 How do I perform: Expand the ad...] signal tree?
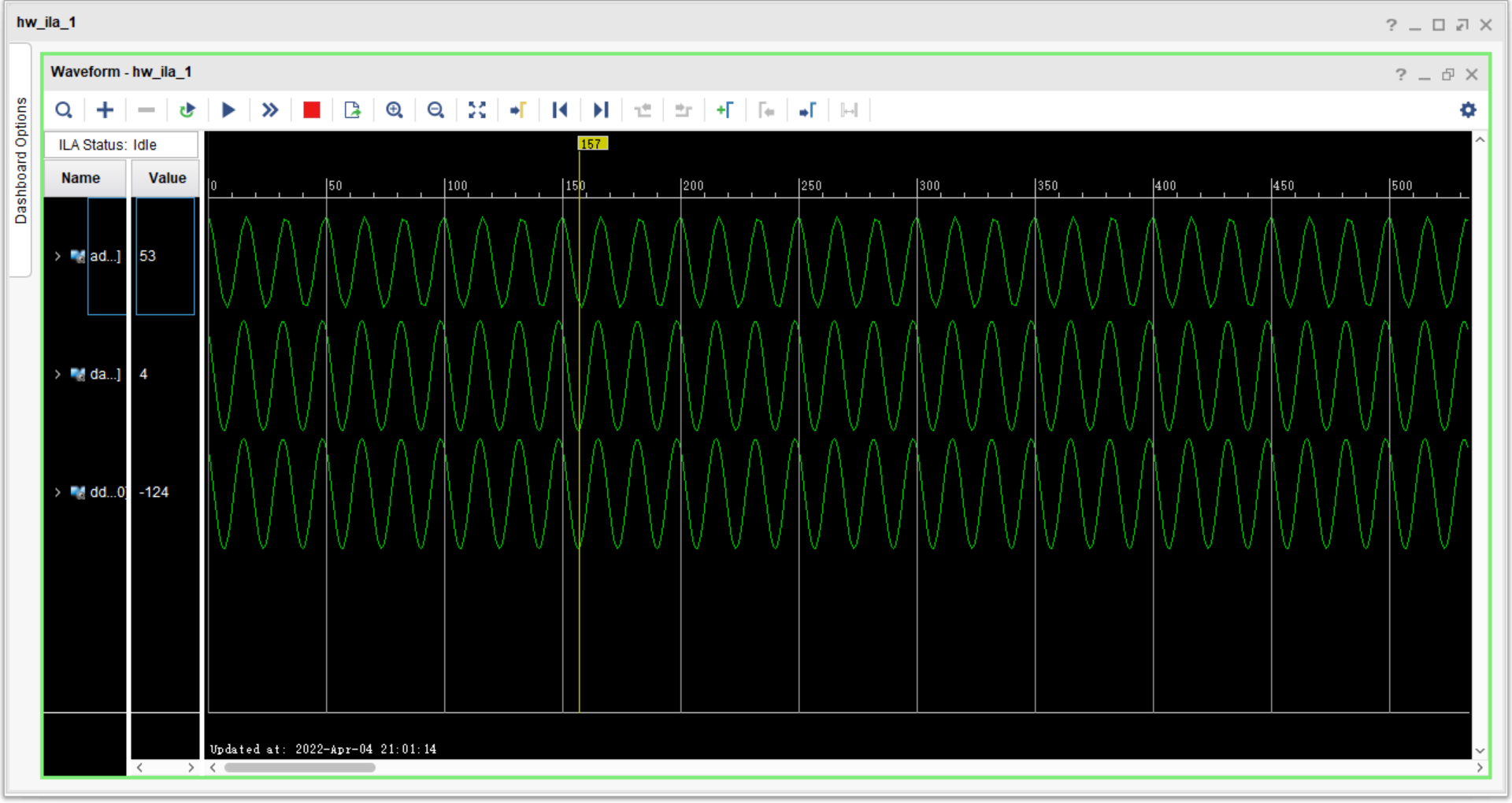coord(57,256)
